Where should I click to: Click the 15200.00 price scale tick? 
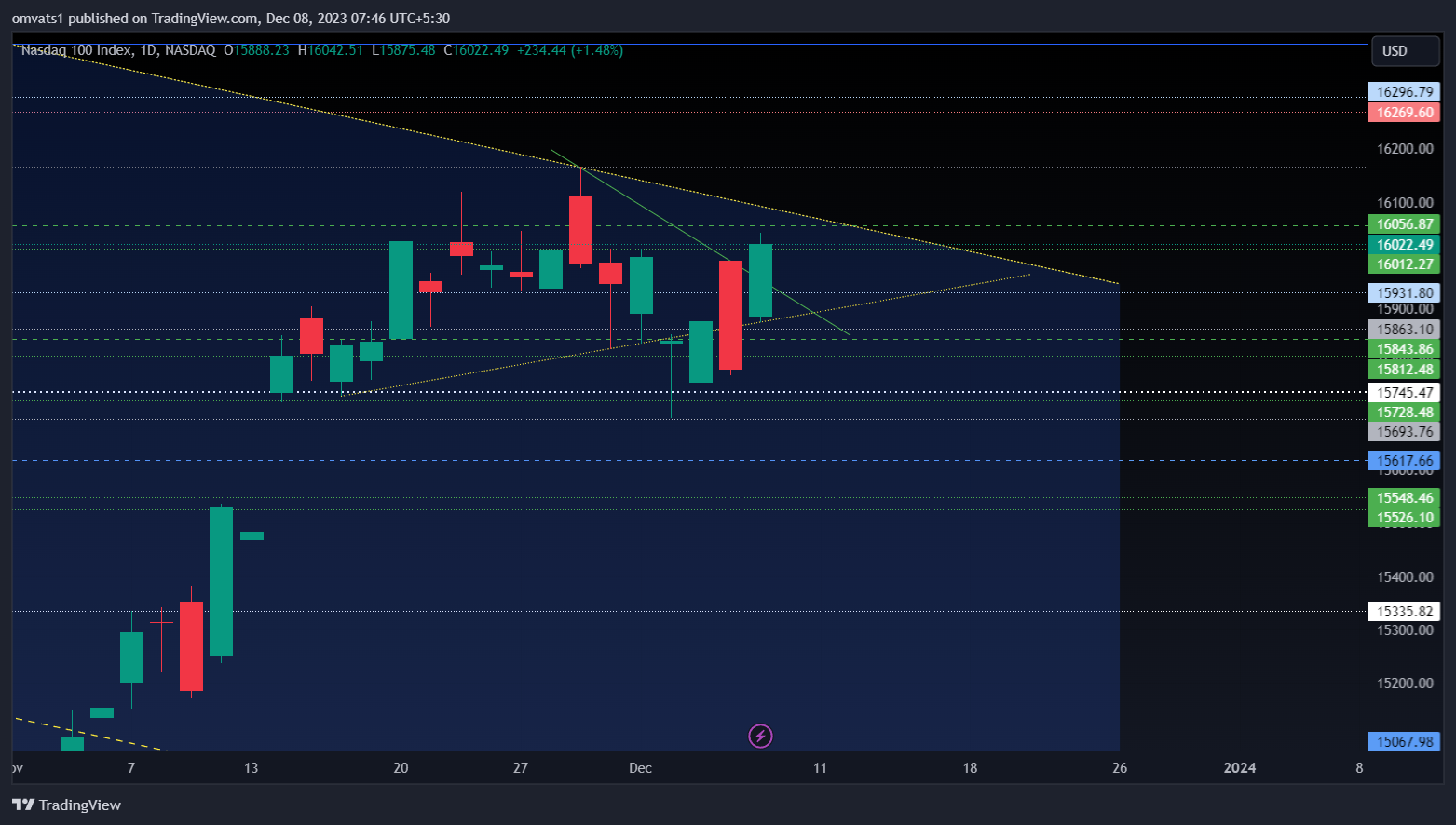click(1405, 683)
